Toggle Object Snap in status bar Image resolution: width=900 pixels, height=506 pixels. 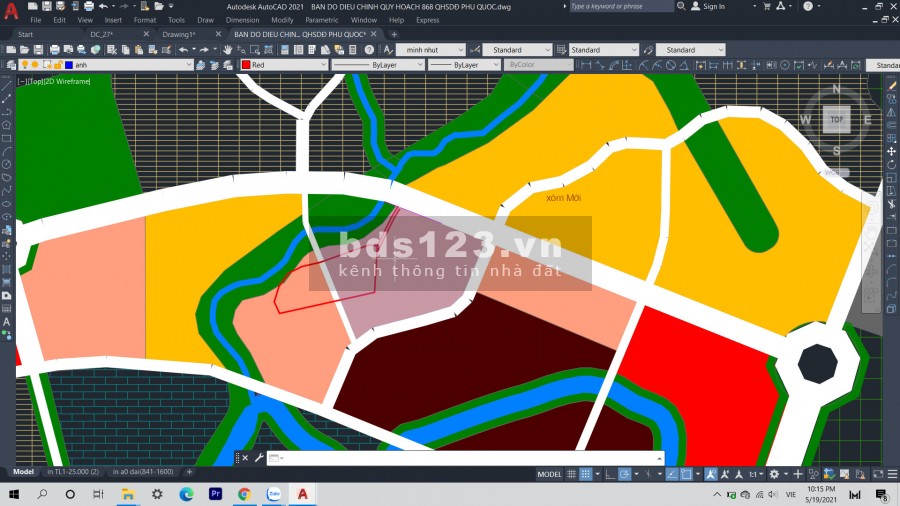click(x=686, y=474)
